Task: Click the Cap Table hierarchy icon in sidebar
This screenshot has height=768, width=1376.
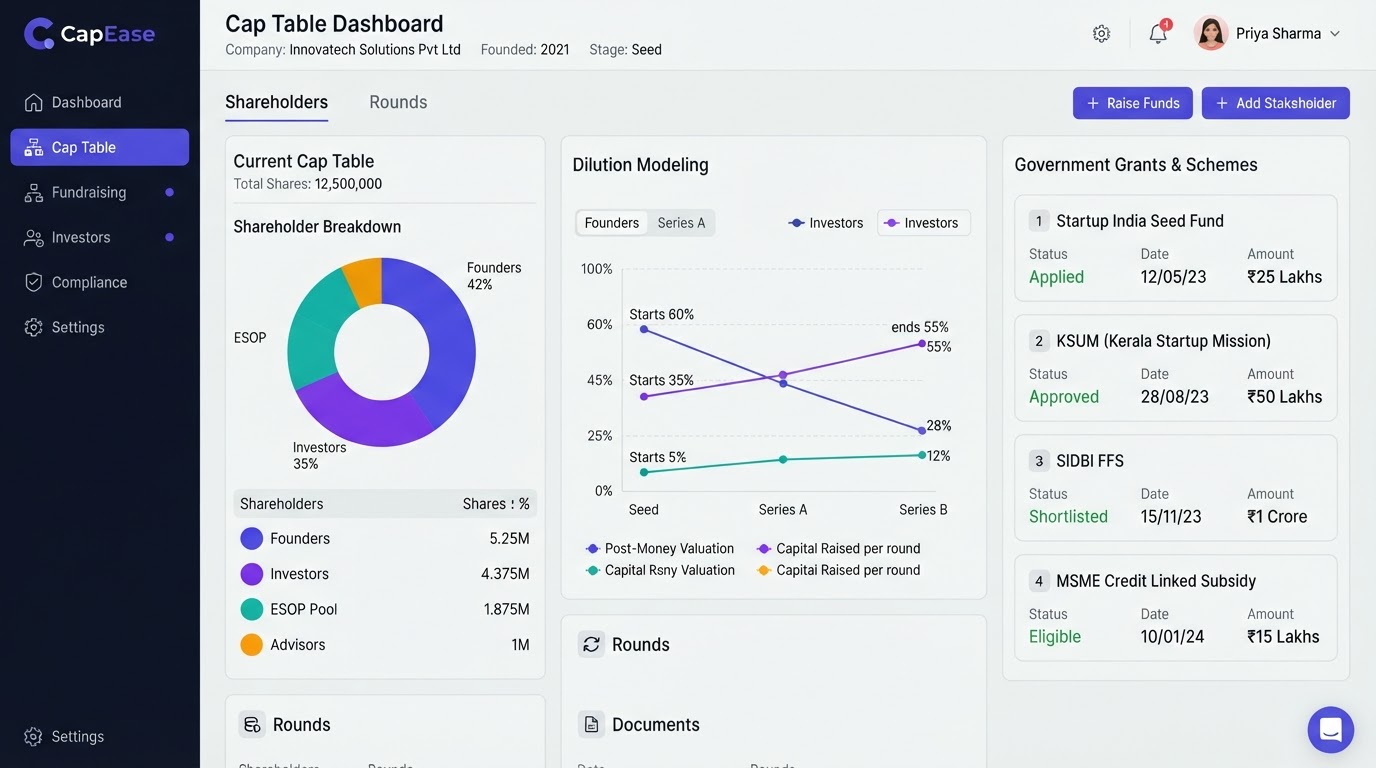Action: click(34, 147)
